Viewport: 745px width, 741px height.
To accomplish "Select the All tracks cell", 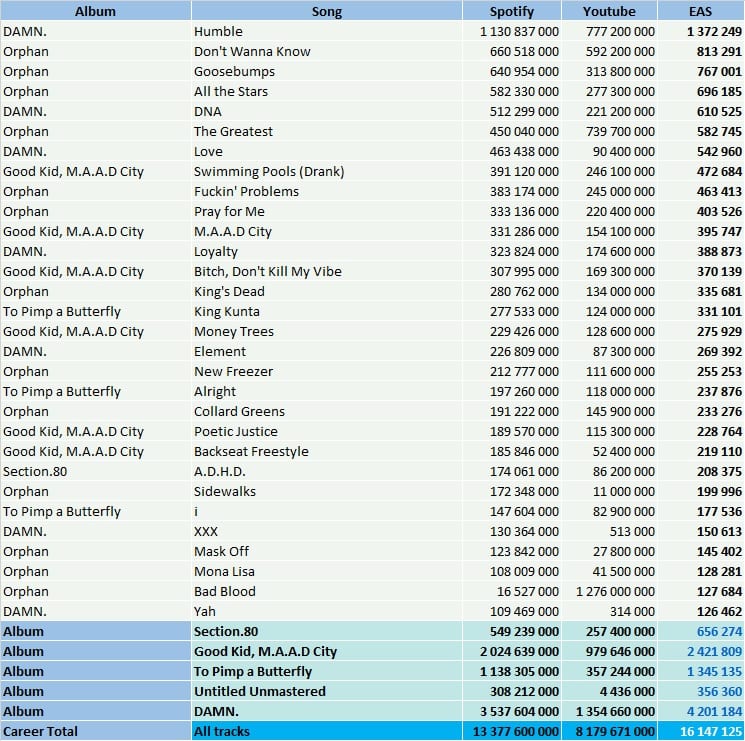I will [x=326, y=731].
